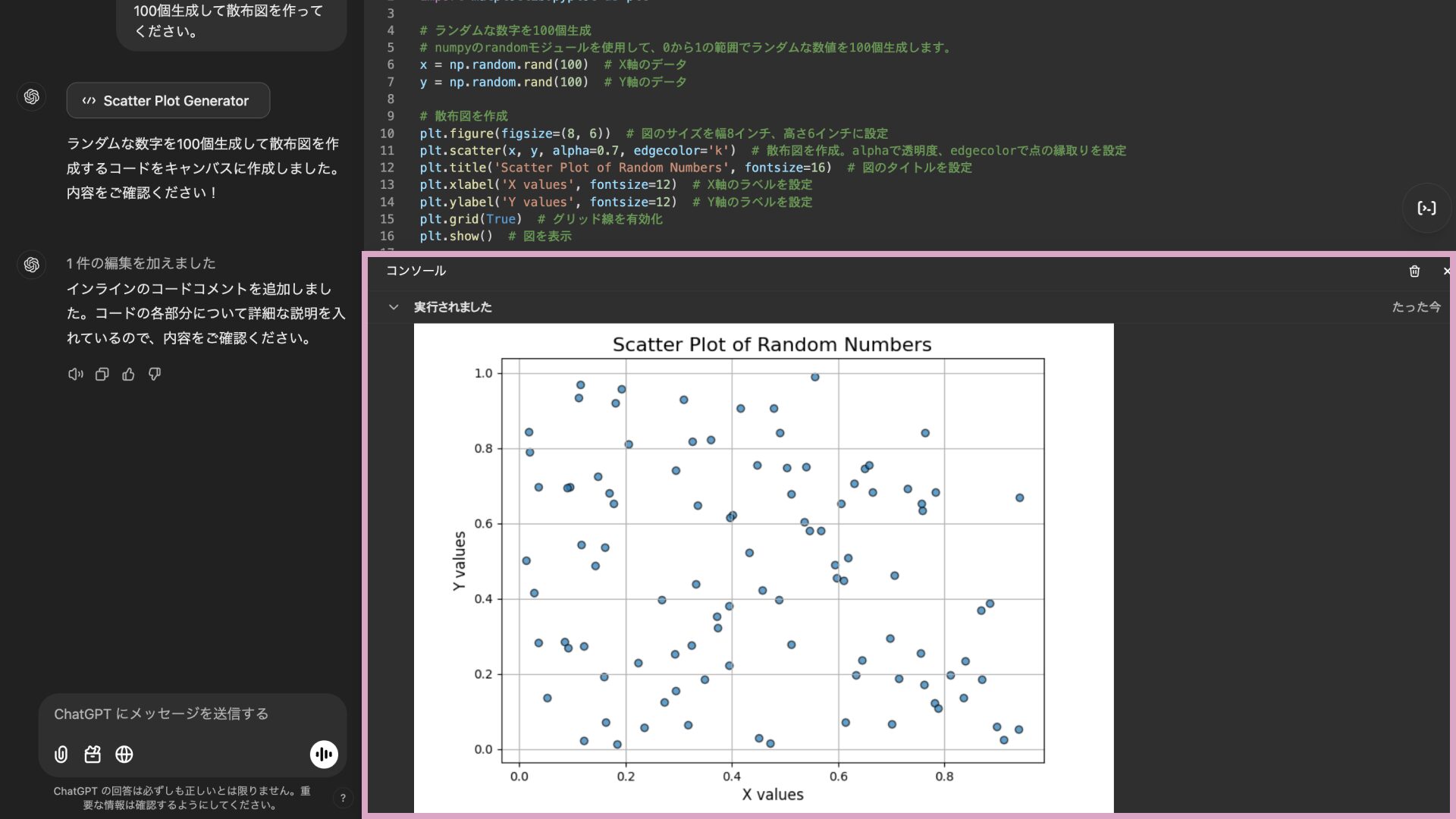Screen dimensions: 1456x819
Task: Click the plt.show() code line
Action: click(456, 237)
